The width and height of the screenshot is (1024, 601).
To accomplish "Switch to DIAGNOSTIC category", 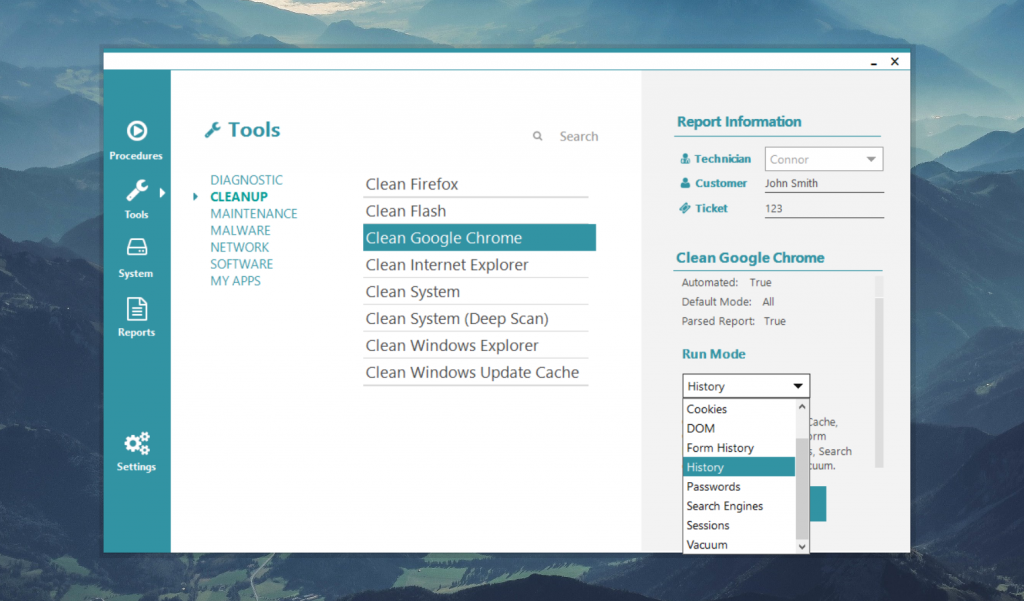I will tap(246, 180).
